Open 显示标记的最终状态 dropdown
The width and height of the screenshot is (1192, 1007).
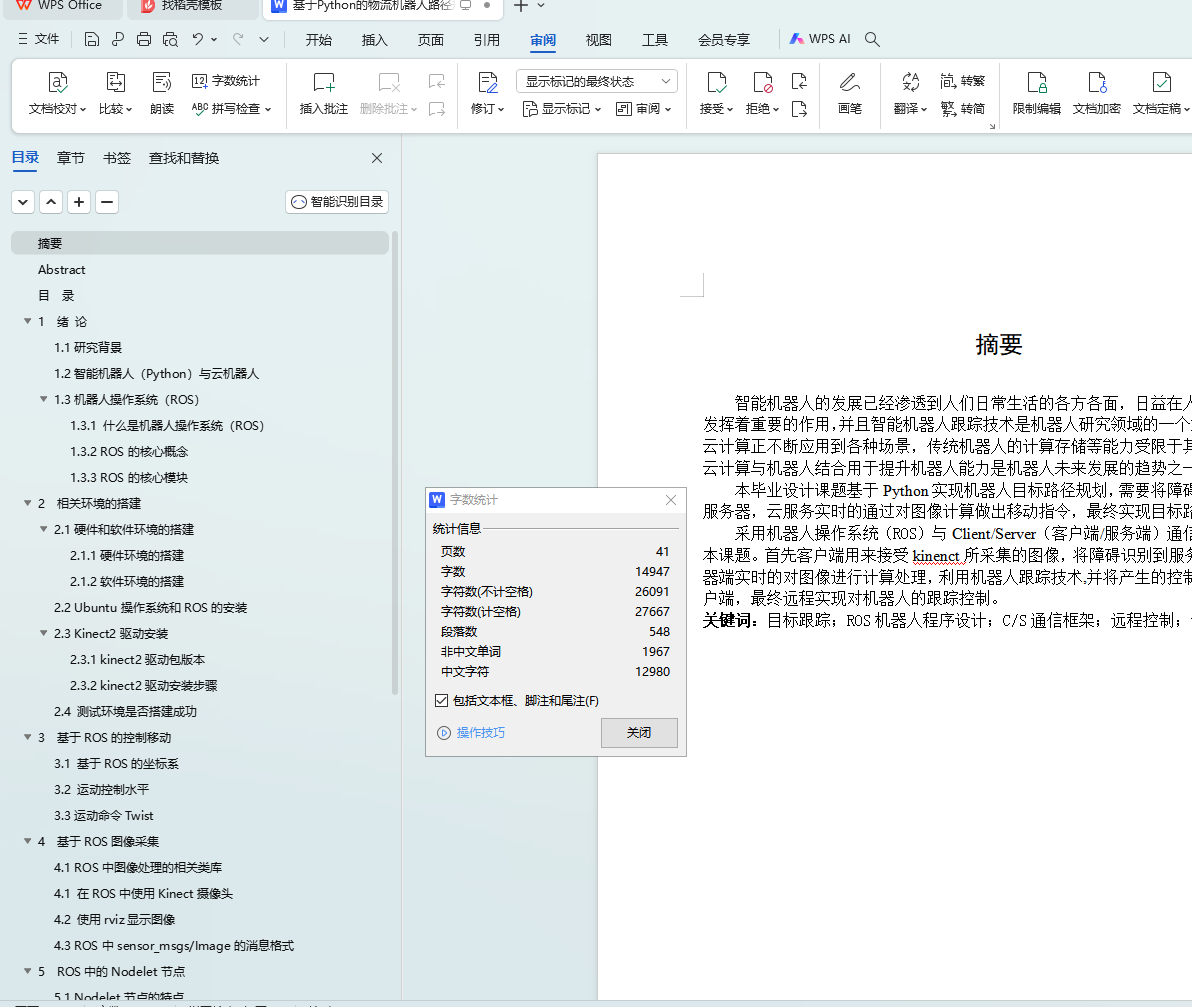597,81
